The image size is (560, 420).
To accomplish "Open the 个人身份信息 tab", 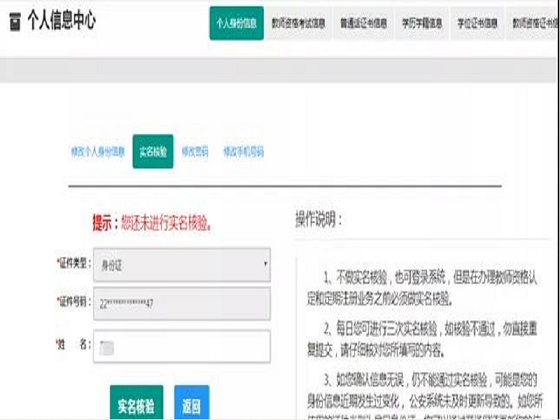I will tap(236, 23).
